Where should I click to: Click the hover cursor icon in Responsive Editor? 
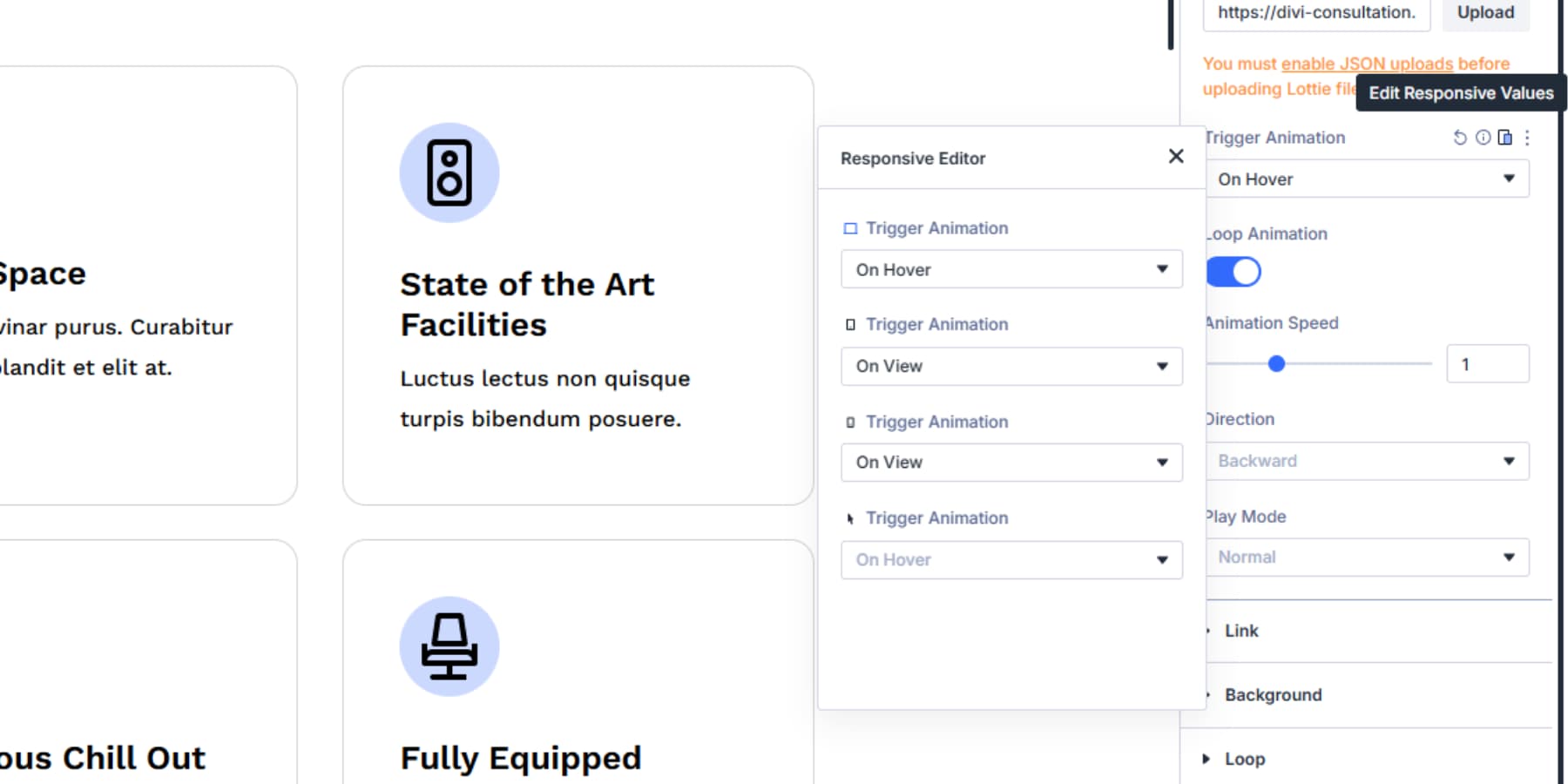coord(850,519)
